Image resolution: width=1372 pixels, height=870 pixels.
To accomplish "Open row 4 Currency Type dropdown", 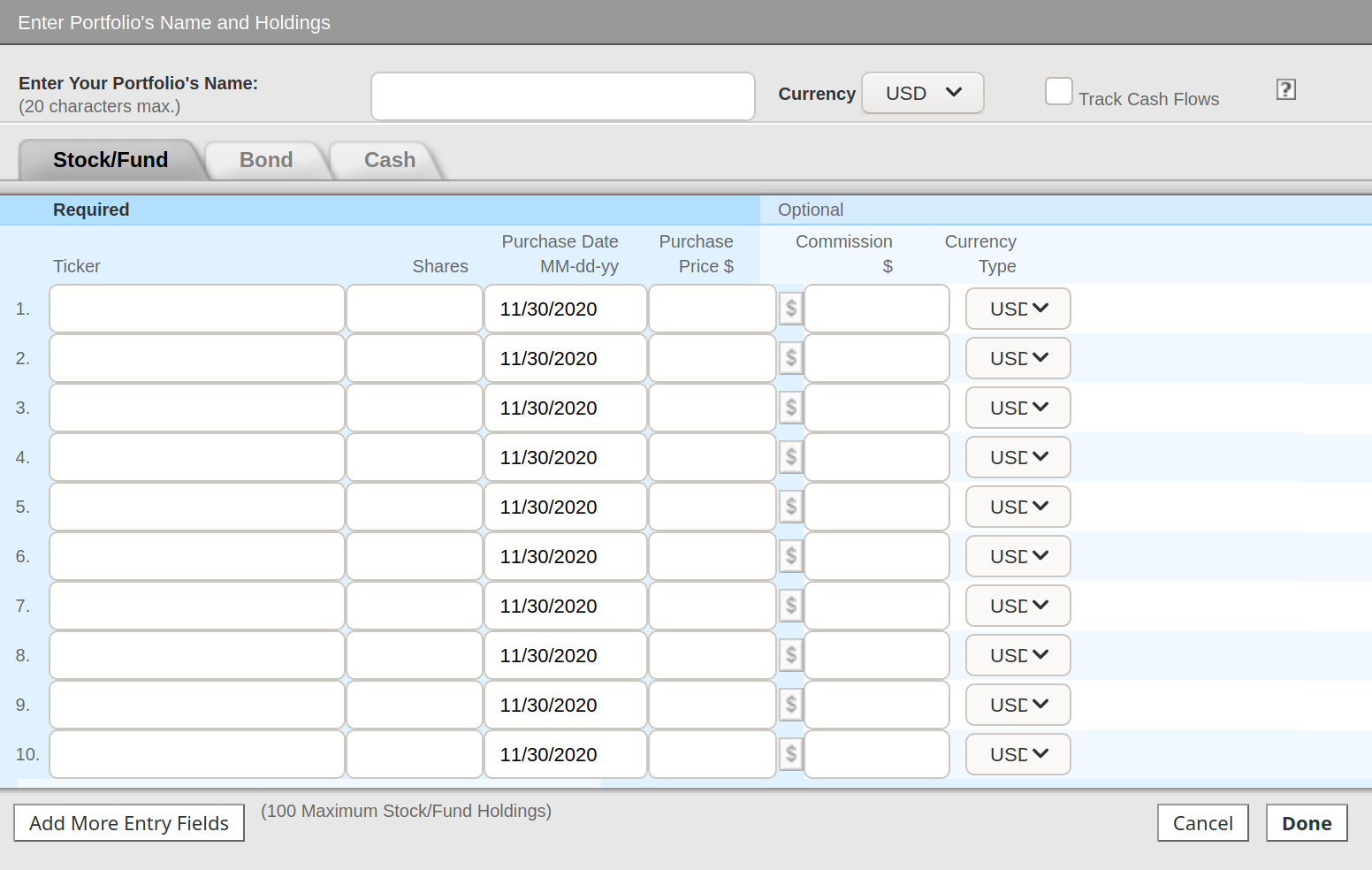I will click(1018, 457).
